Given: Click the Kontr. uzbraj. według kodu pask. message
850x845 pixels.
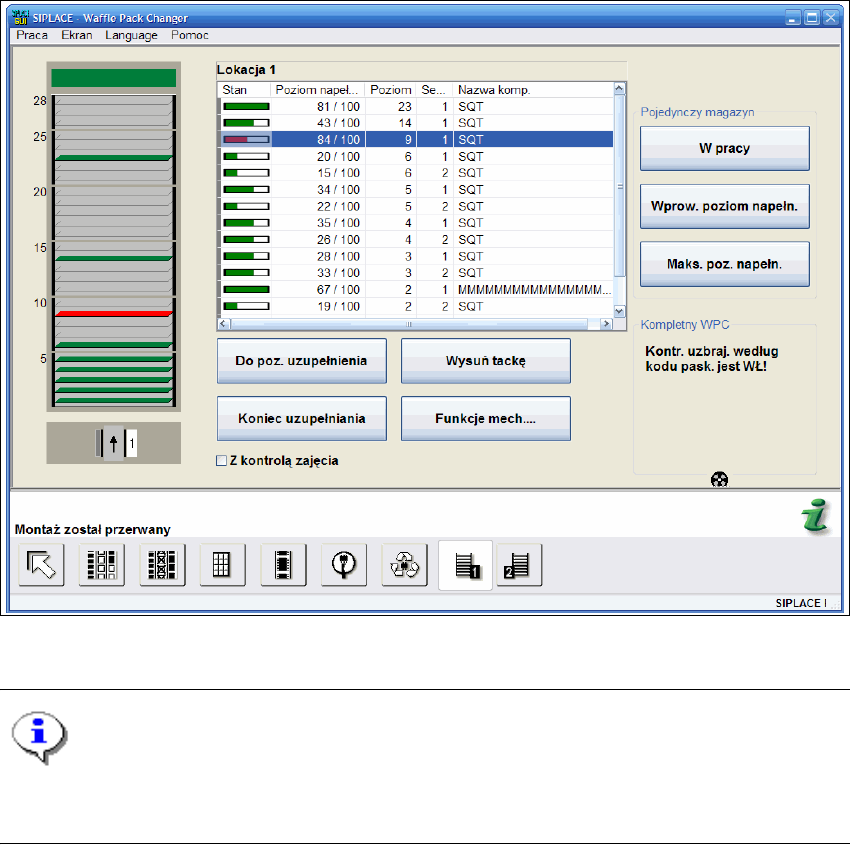Looking at the screenshot, I should pyautogui.click(x=712, y=359).
